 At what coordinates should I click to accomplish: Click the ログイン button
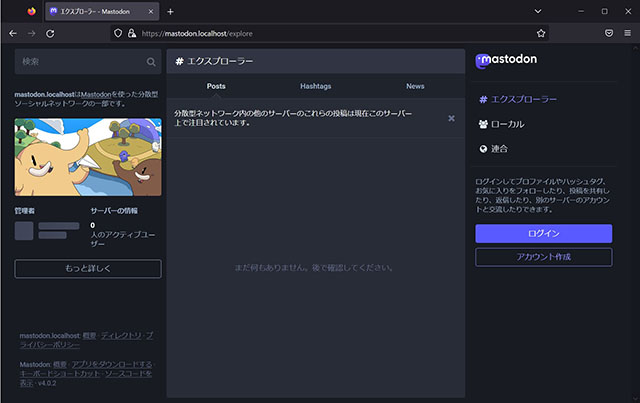point(543,234)
